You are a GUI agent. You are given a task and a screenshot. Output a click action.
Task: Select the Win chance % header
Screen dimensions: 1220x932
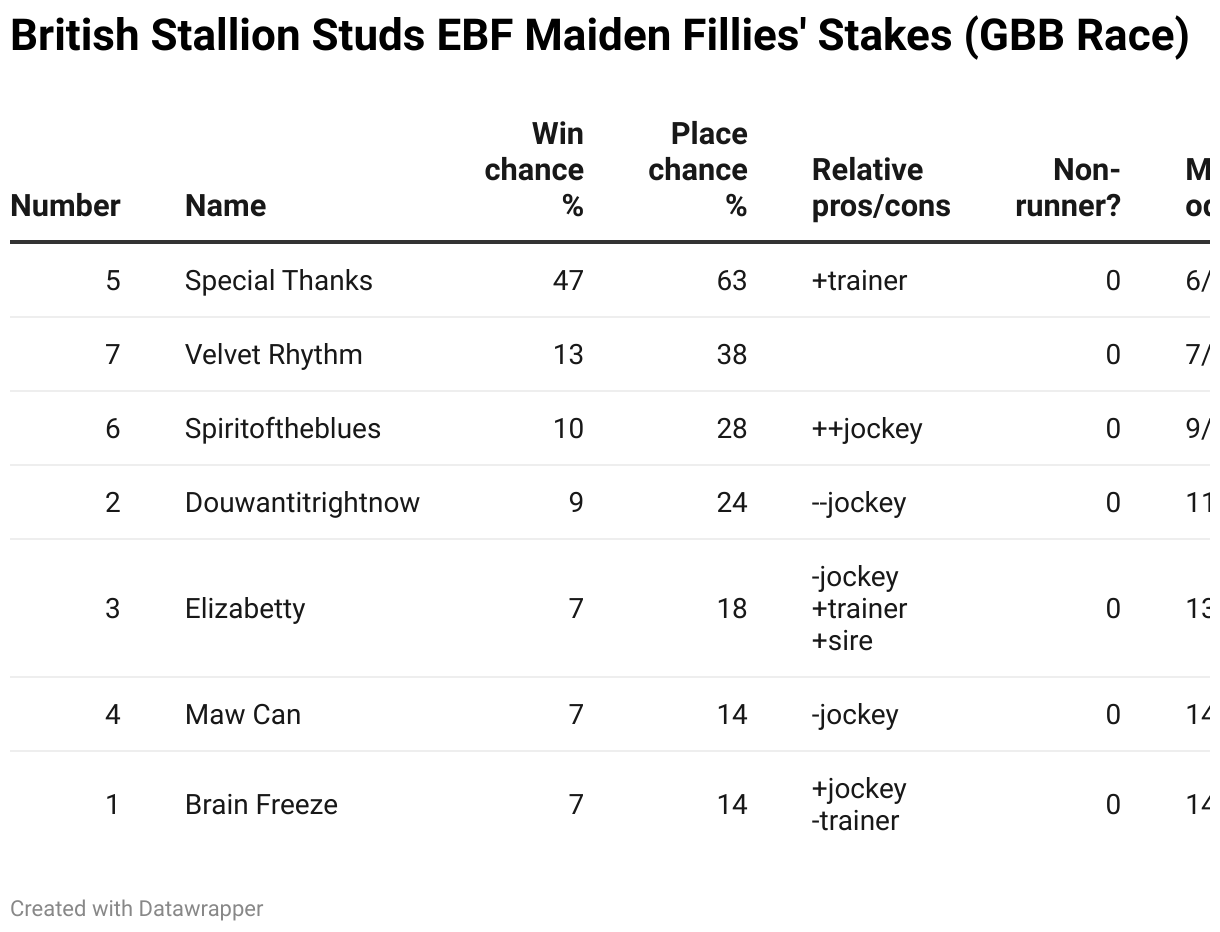click(x=534, y=170)
